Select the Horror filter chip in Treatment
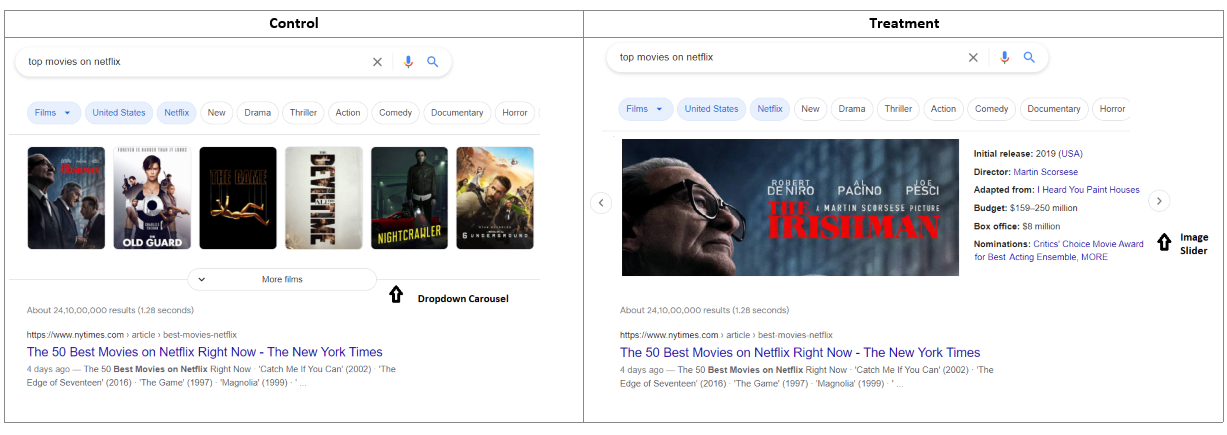 (1112, 109)
